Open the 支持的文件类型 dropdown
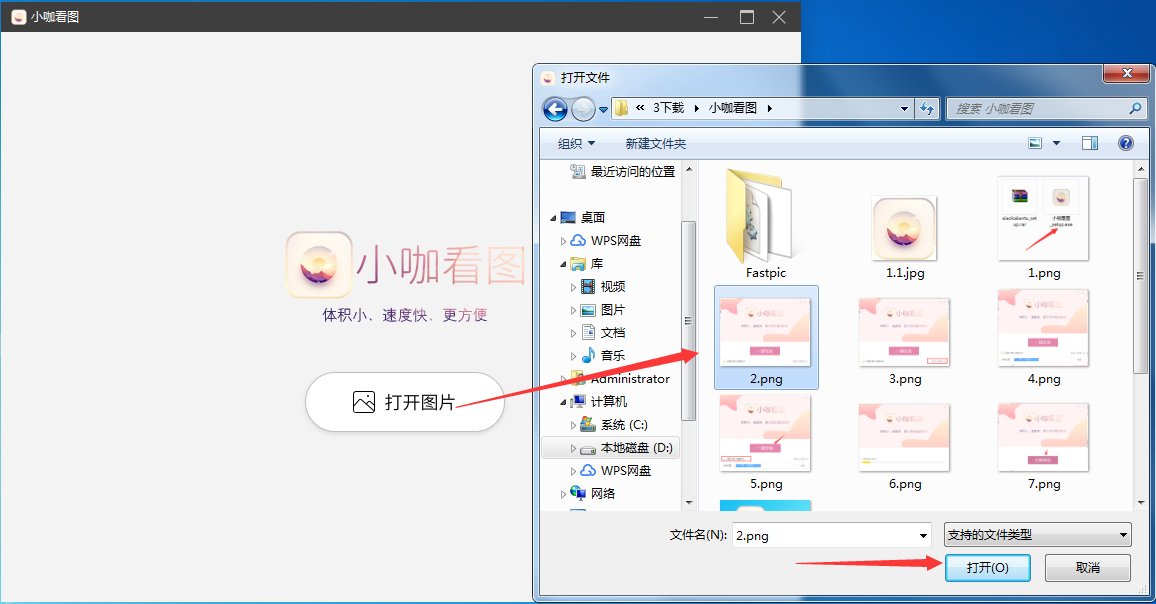1156x604 pixels. 1037,535
